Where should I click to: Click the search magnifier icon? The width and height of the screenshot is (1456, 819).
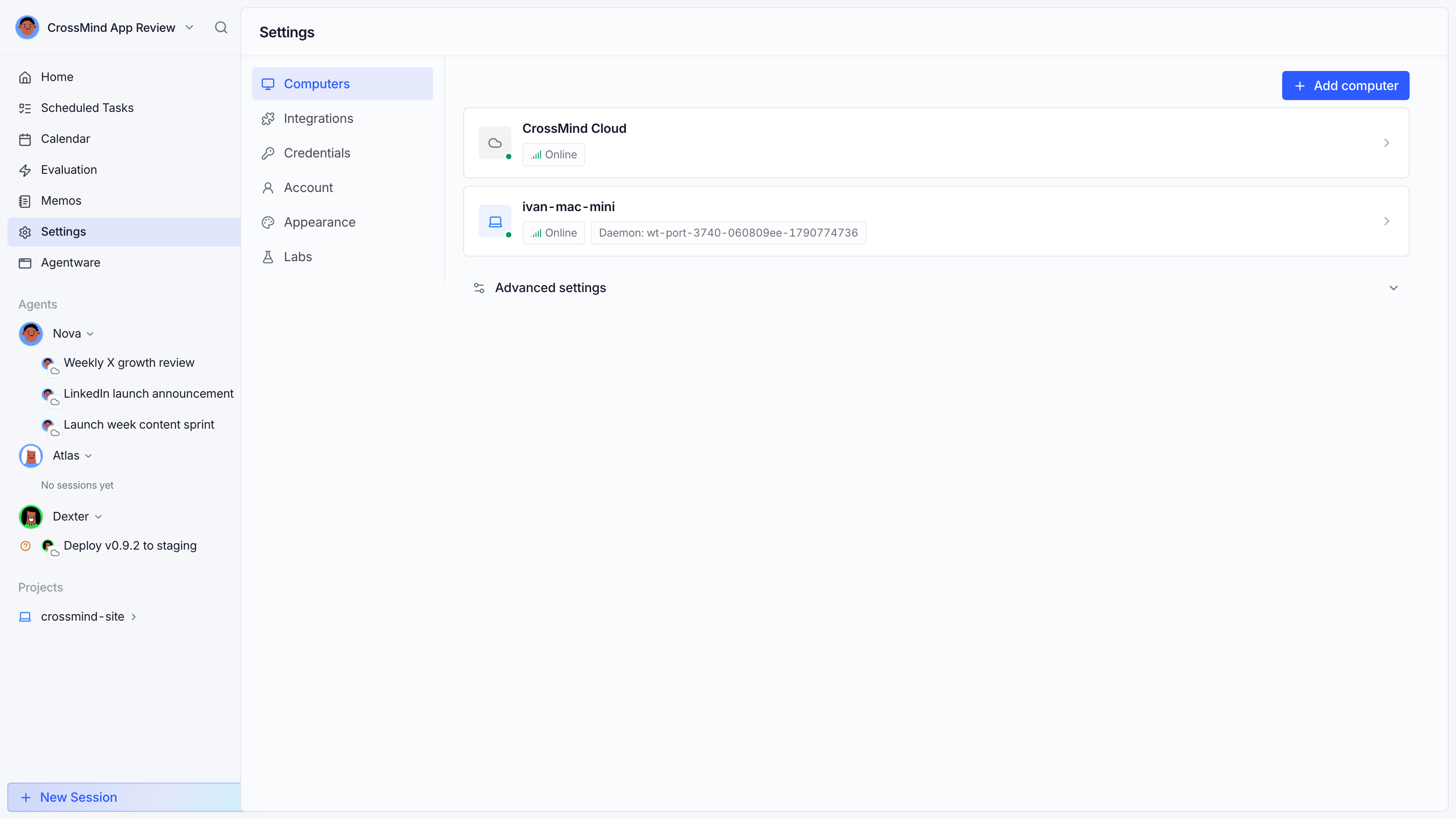click(221, 27)
